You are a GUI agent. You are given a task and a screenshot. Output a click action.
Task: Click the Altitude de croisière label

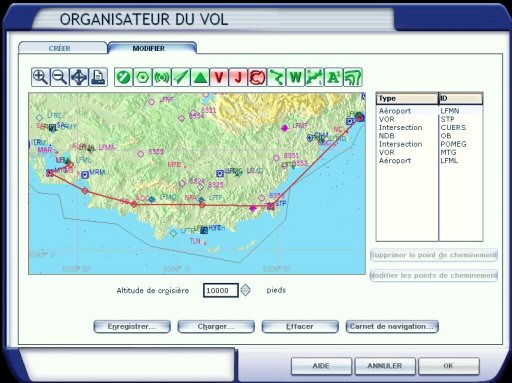click(x=153, y=291)
